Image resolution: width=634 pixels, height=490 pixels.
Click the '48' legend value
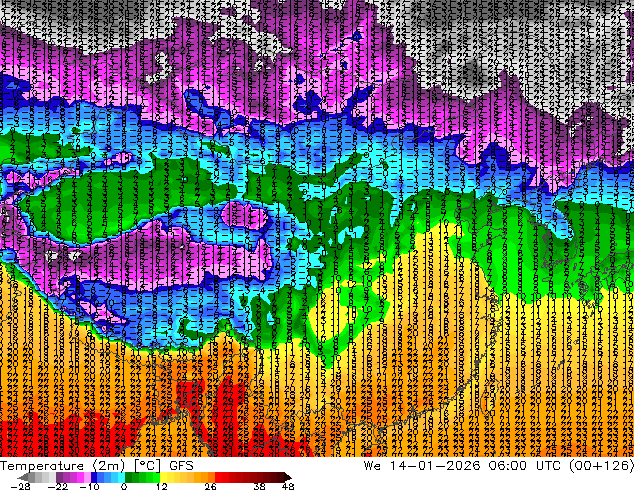tap(288, 486)
